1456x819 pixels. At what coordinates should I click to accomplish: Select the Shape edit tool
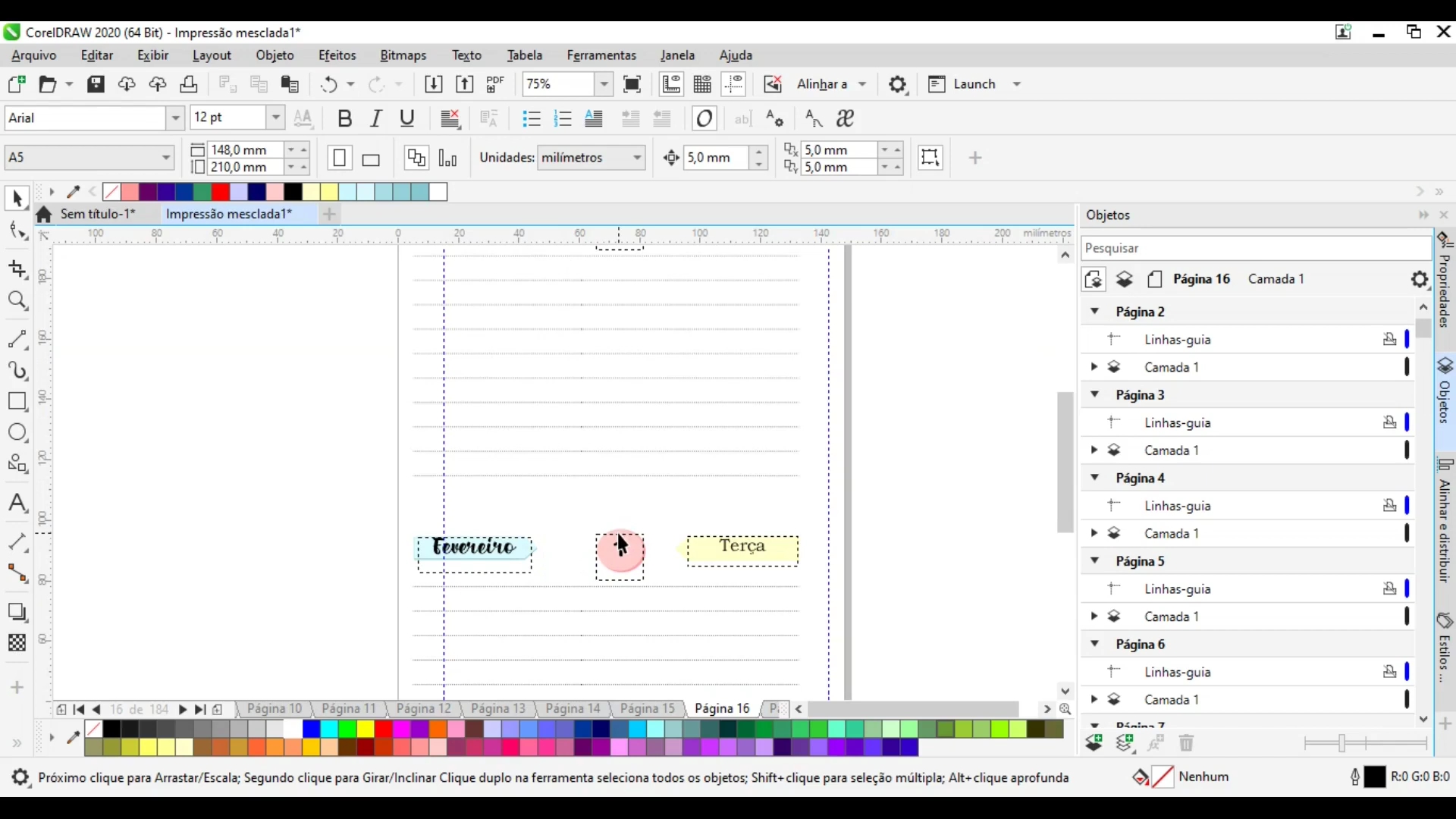[17, 231]
